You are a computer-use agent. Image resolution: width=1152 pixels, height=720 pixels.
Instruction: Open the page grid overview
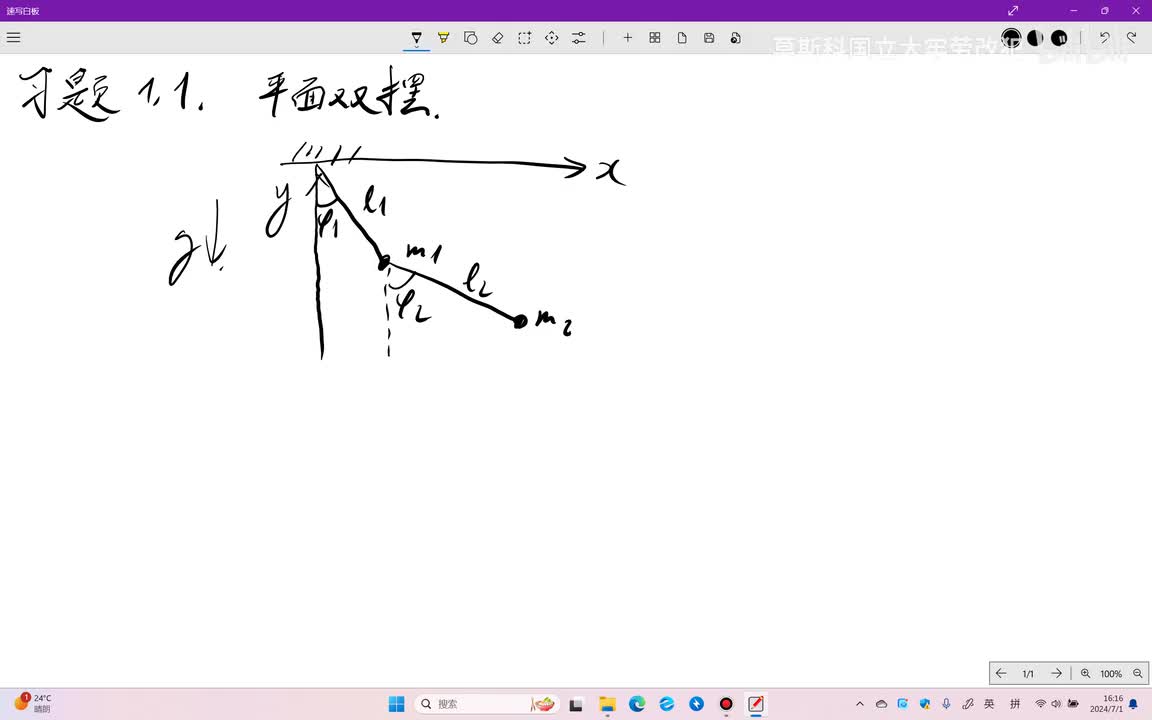(655, 37)
